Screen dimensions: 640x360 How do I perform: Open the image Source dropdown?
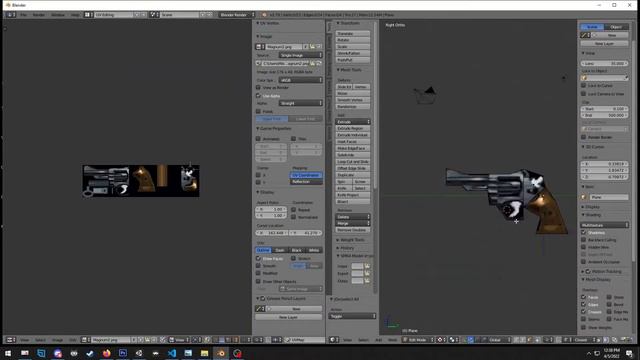(300, 55)
